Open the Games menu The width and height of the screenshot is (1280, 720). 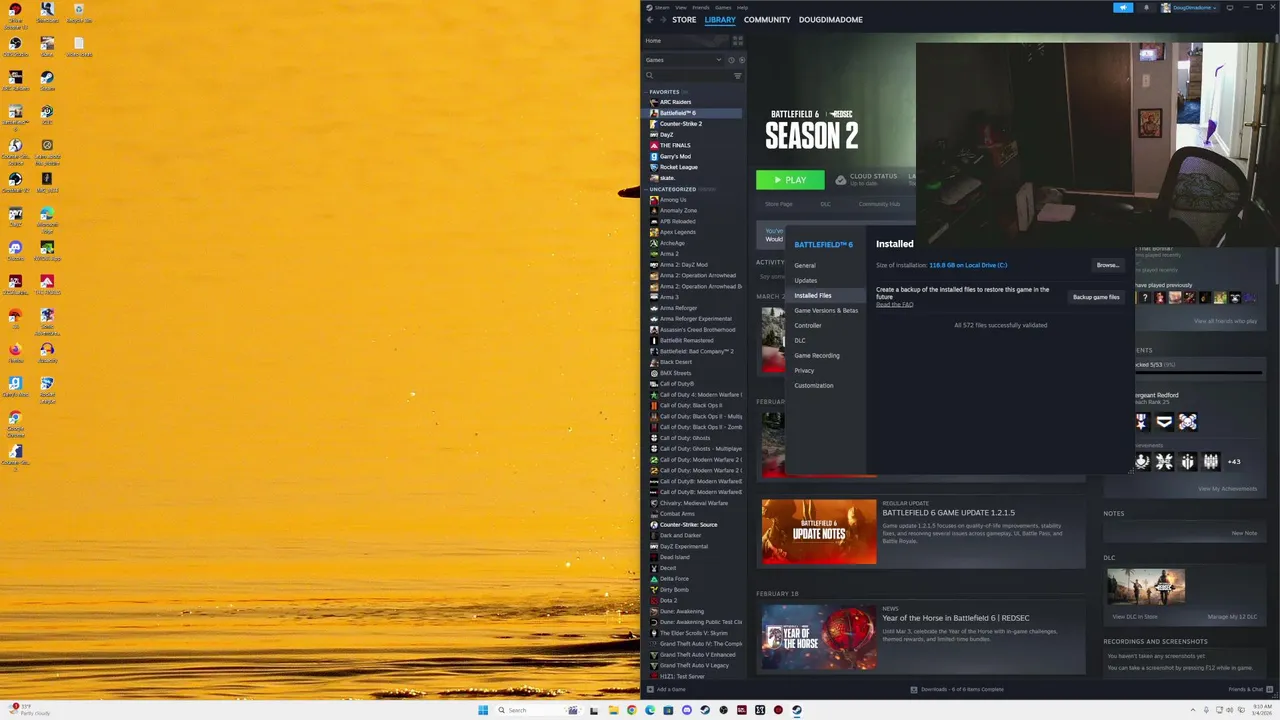[723, 7]
